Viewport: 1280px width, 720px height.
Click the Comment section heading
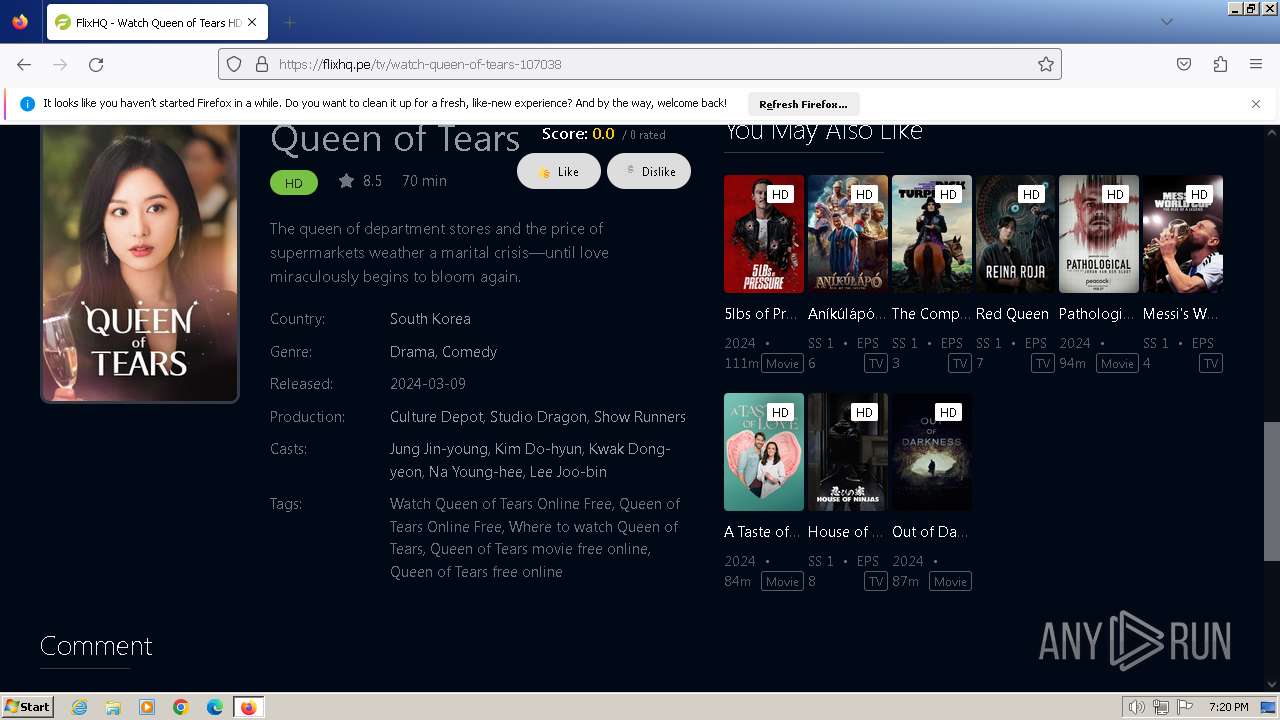click(96, 646)
